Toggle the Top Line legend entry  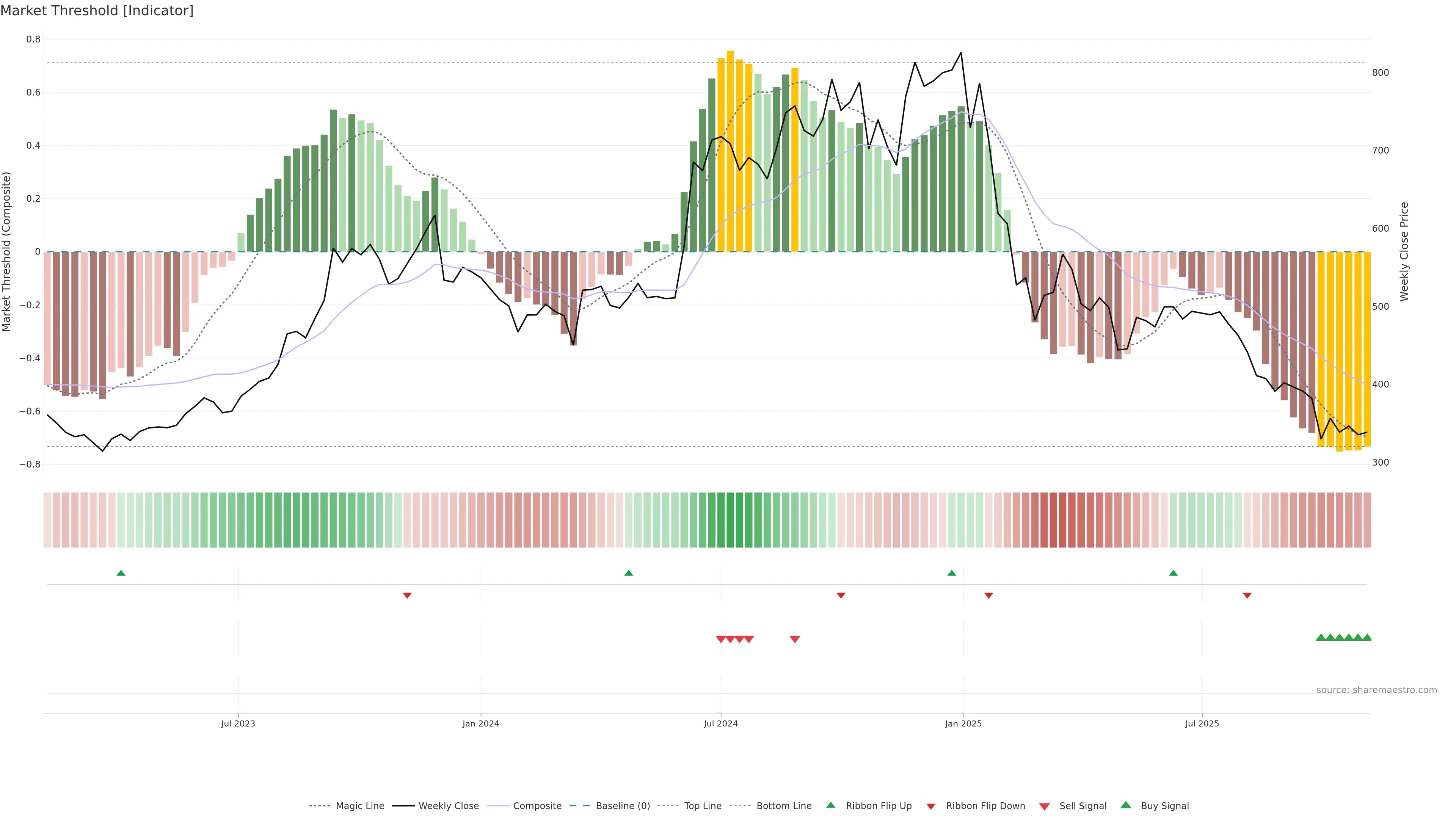click(703, 806)
